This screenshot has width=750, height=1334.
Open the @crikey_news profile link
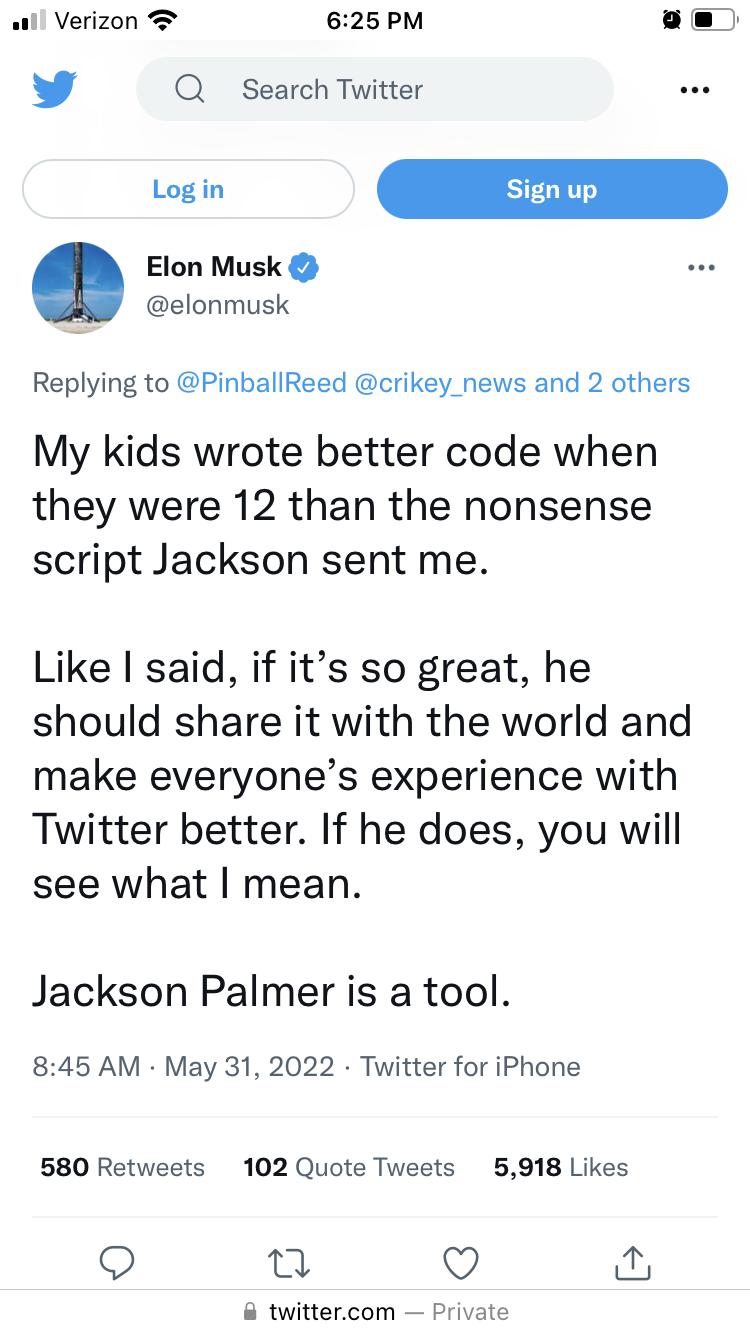click(438, 383)
